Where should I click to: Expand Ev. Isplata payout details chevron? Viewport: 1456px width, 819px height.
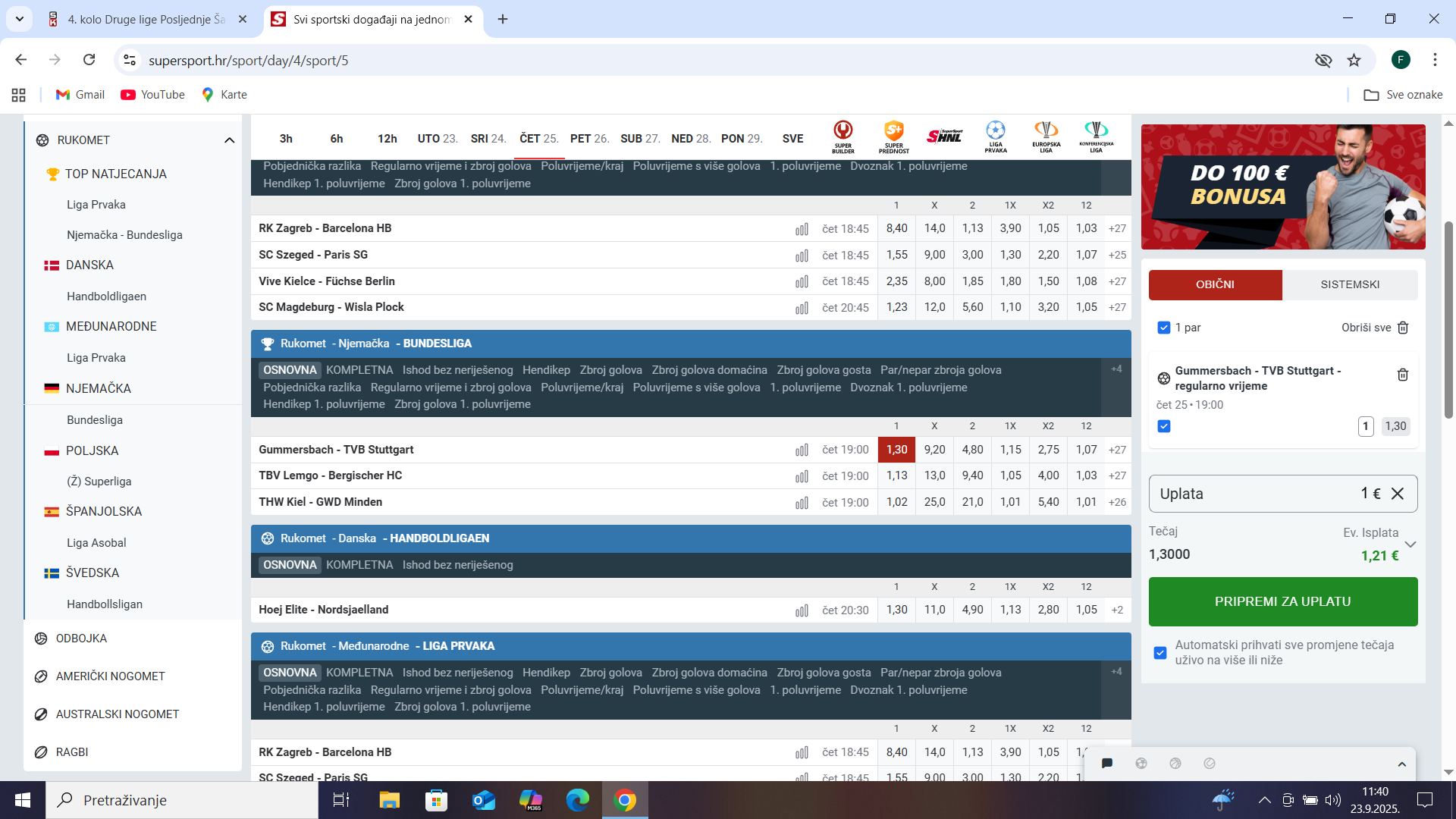coord(1410,544)
